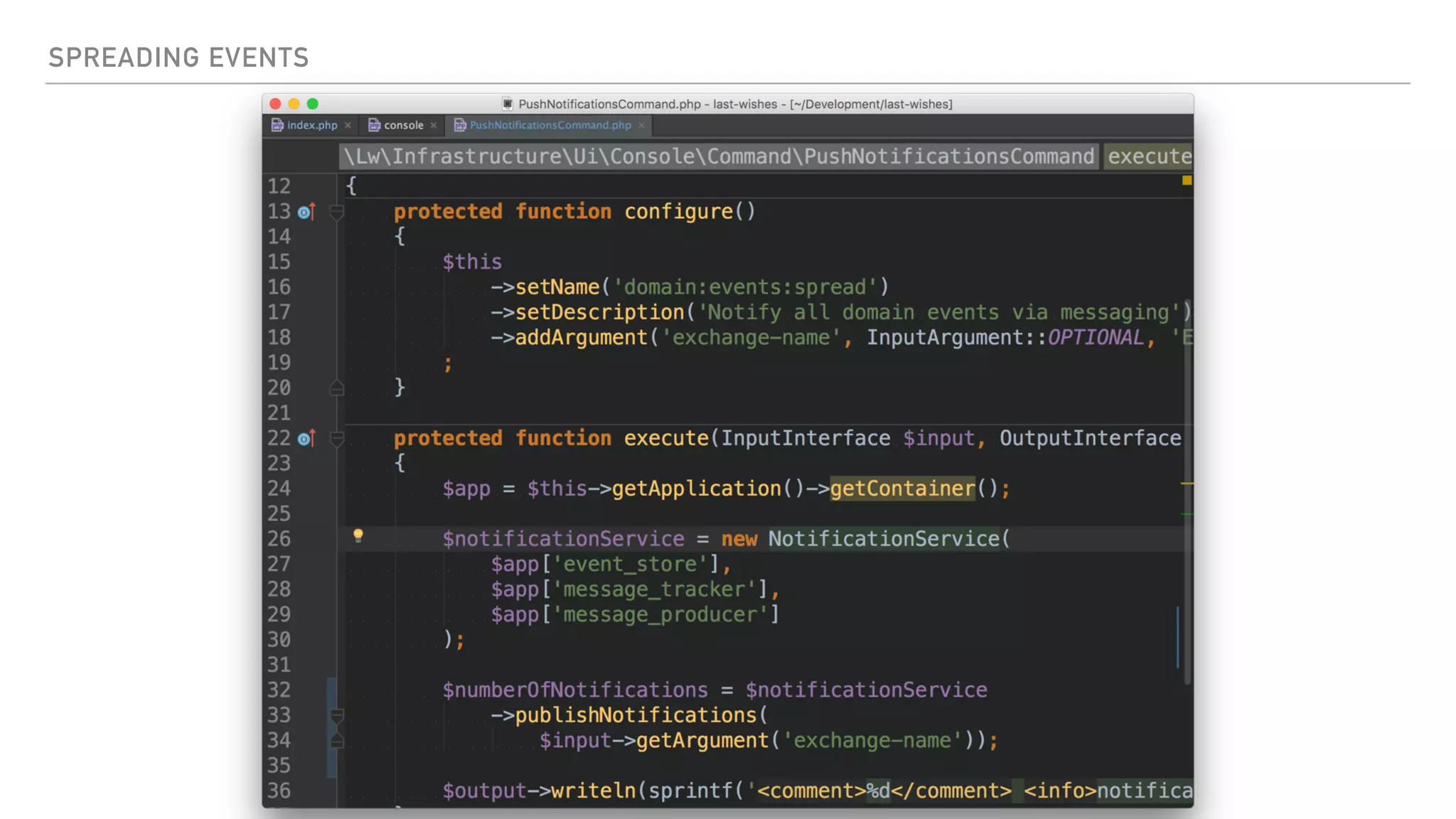Click the execute breadcrumb
Image resolution: width=1456 pixels, height=819 pixels.
1149,156
